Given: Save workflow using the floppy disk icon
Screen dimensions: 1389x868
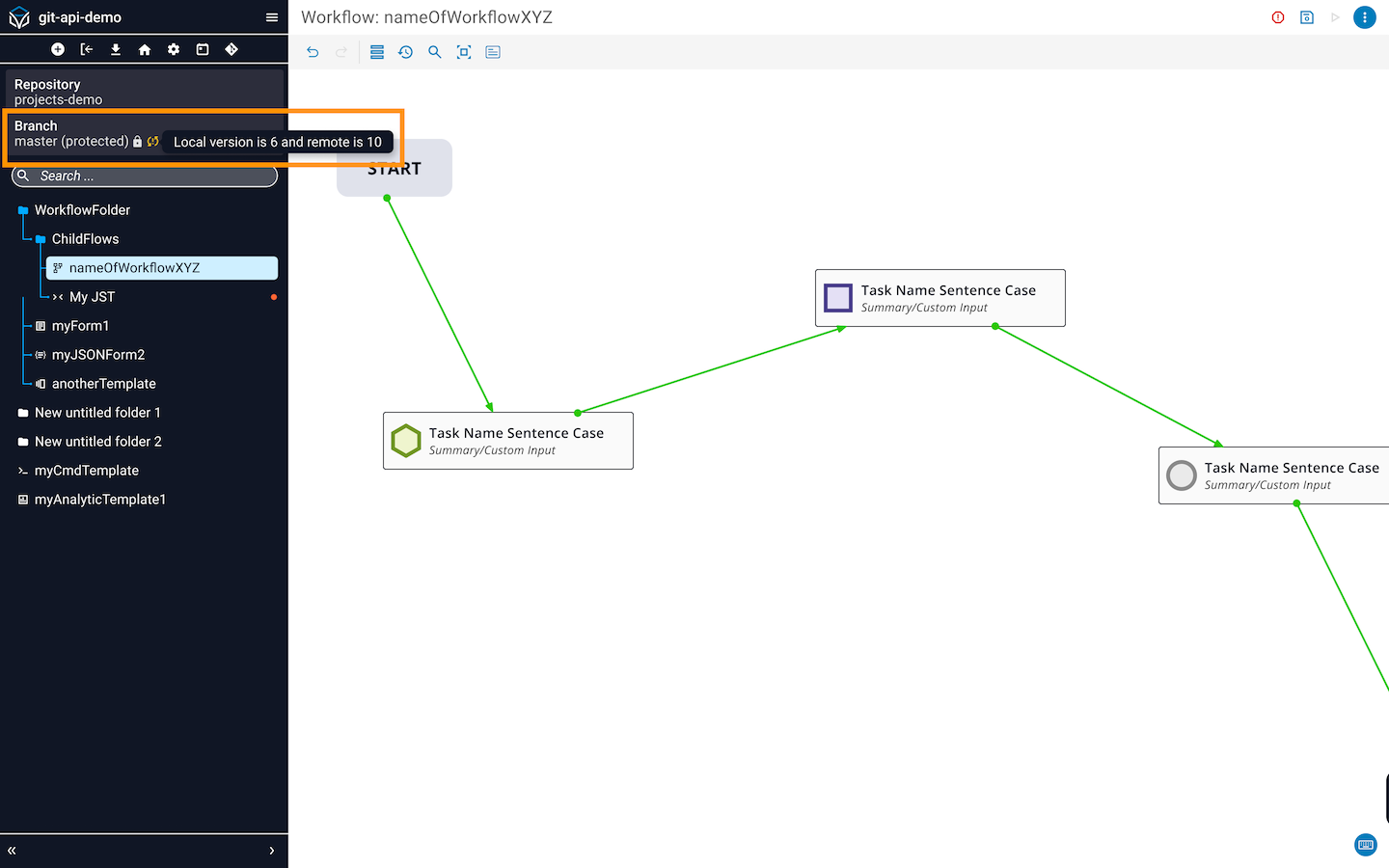Looking at the screenshot, I should [x=1307, y=17].
